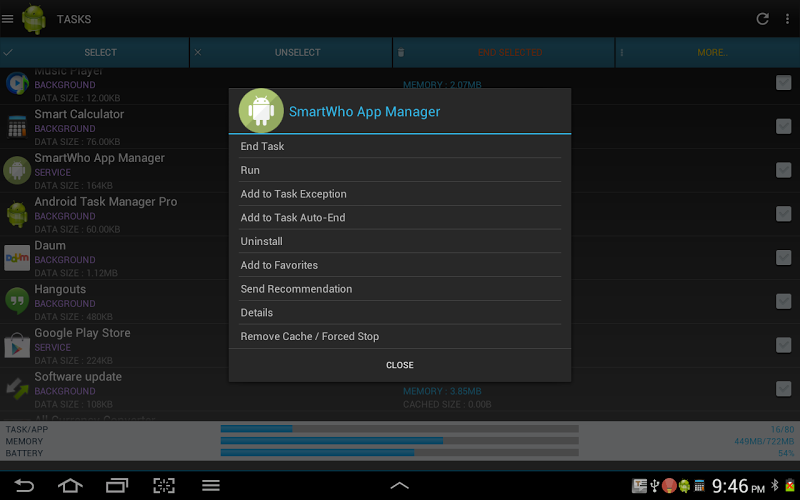Select Add to Task Auto-End
The width and height of the screenshot is (800, 500).
click(400, 217)
